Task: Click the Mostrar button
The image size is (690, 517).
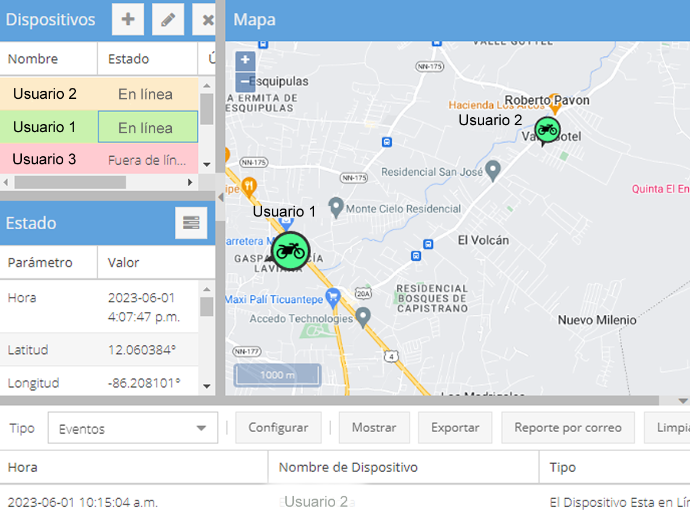Action: pos(374,428)
